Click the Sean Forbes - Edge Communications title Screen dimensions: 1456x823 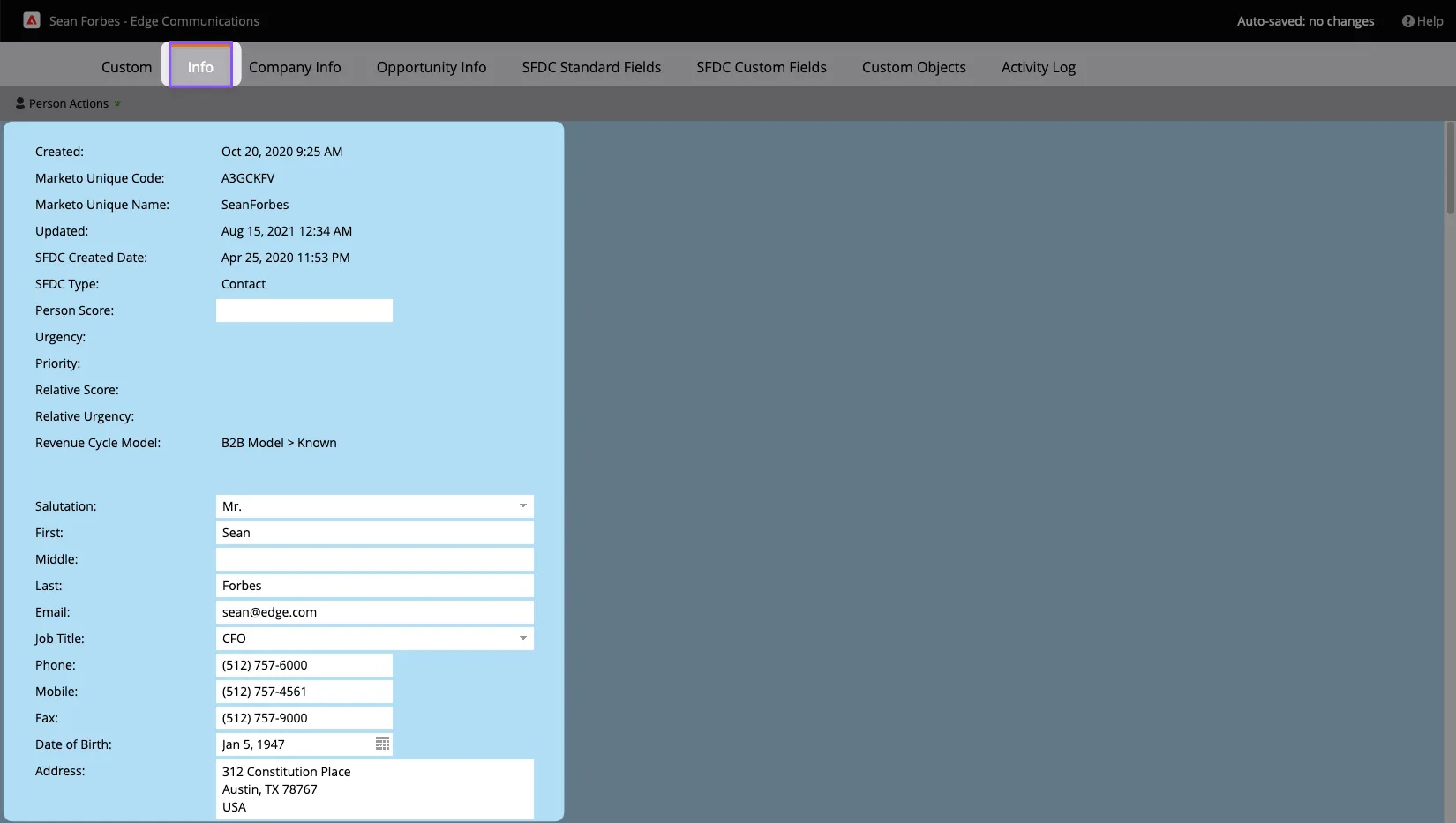(x=154, y=21)
